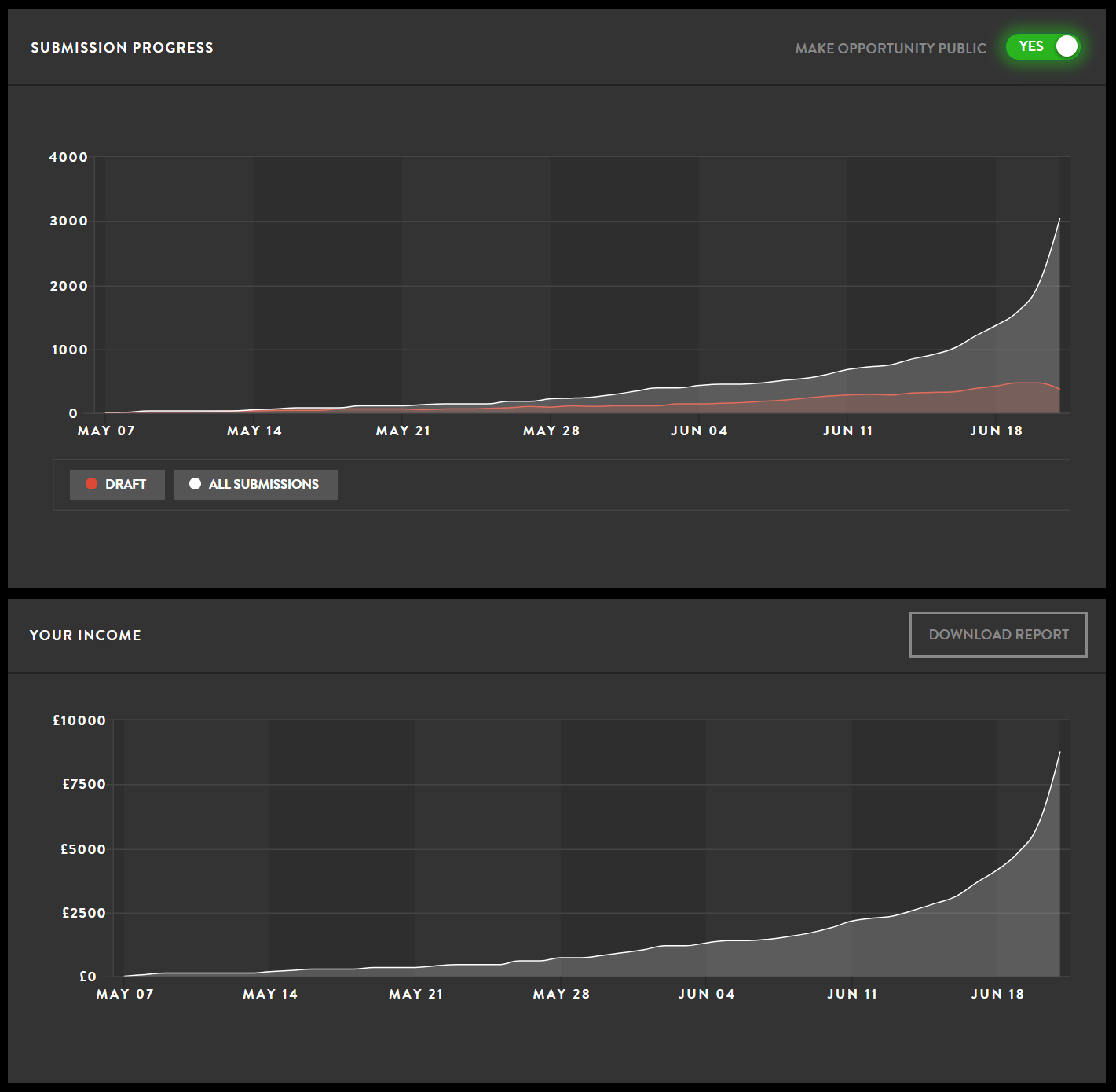Click the peak of the submissions curve
Screen dimensions: 1116x1092
point(1059,219)
